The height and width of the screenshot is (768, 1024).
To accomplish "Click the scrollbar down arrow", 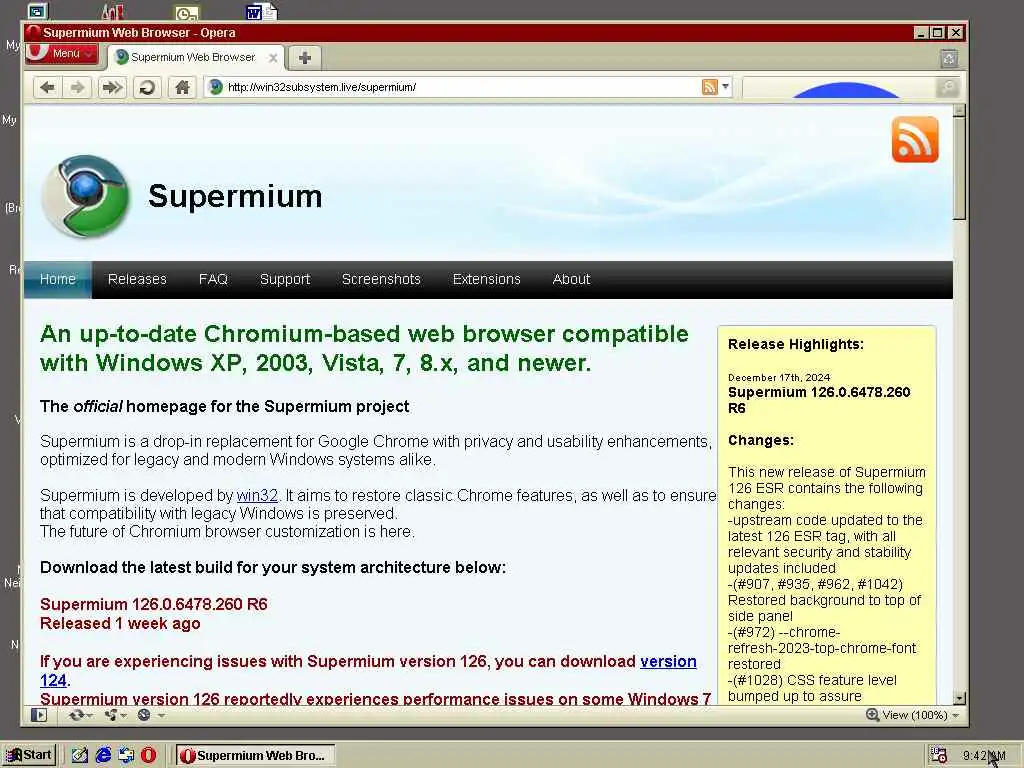I will click(x=959, y=698).
